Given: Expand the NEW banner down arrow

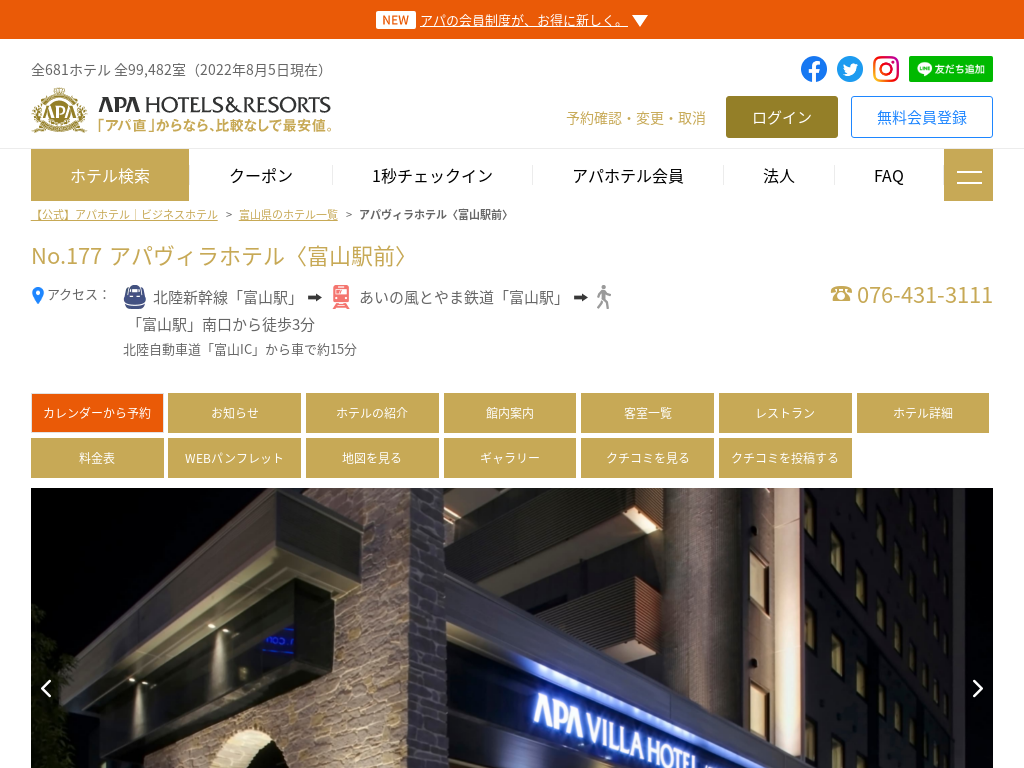Looking at the screenshot, I should click(x=640, y=21).
